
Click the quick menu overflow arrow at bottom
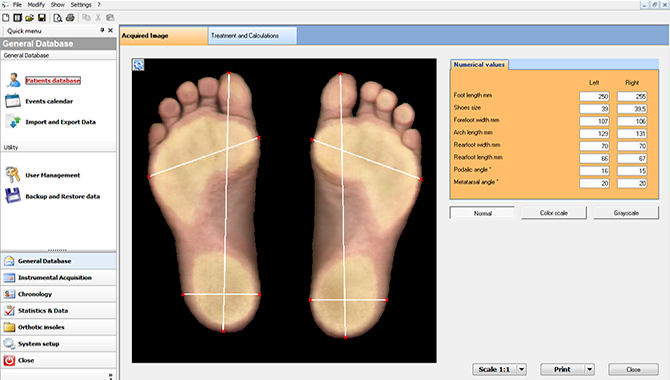tap(111, 376)
